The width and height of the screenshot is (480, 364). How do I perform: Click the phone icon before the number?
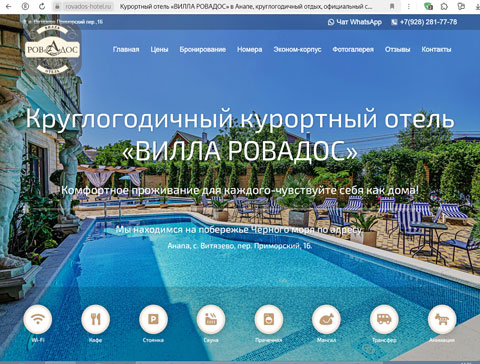[x=394, y=22]
